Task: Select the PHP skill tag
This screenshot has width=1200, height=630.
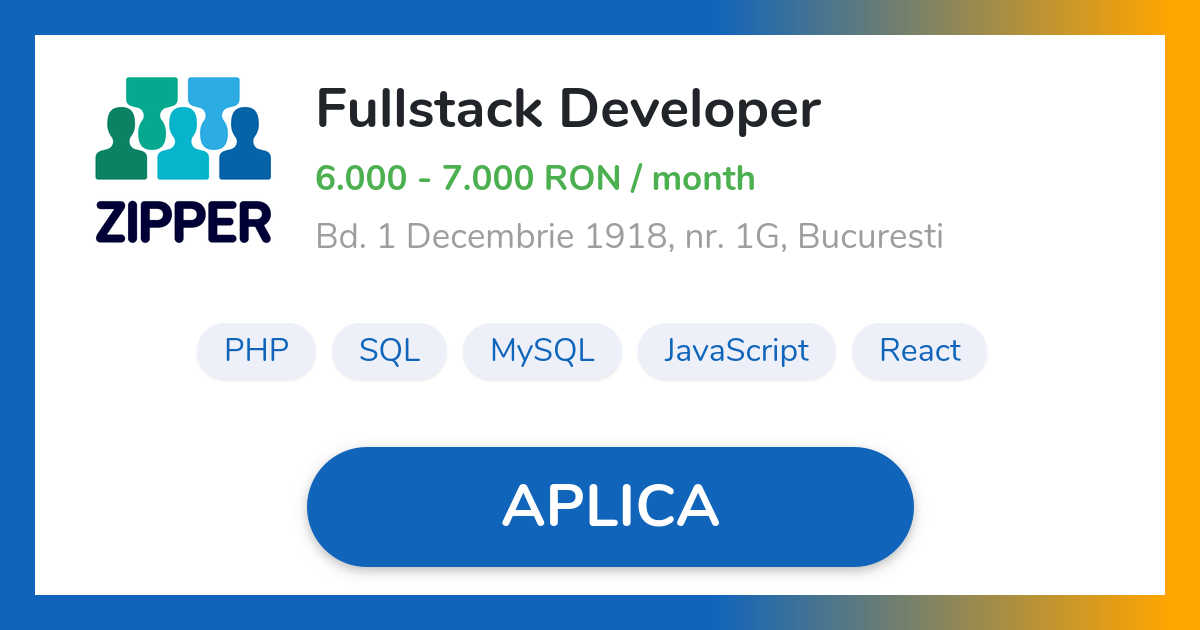Action: tap(256, 351)
